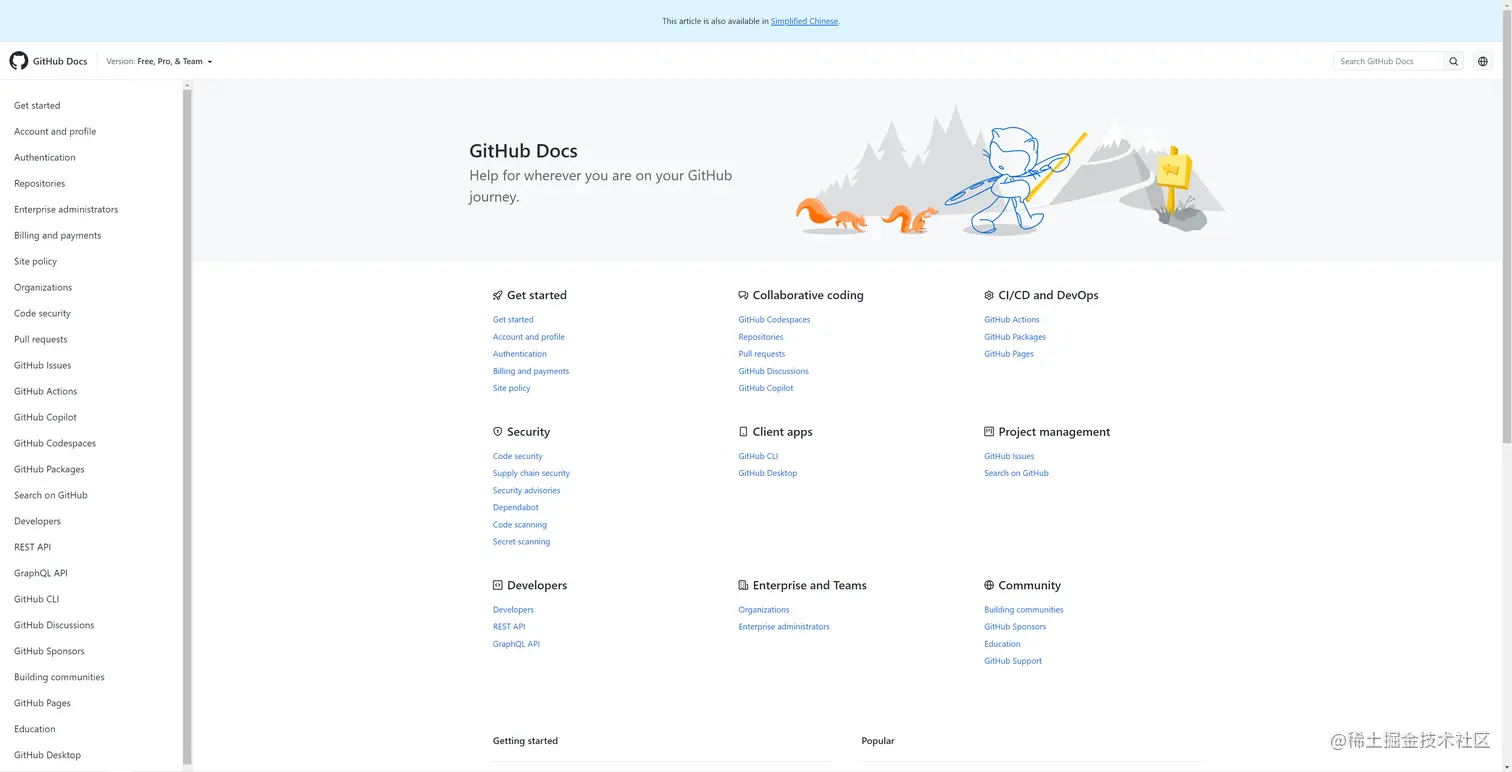Viewport: 1512px width, 772px height.
Task: Open Code security in the sidebar
Action: pyautogui.click(x=42, y=313)
